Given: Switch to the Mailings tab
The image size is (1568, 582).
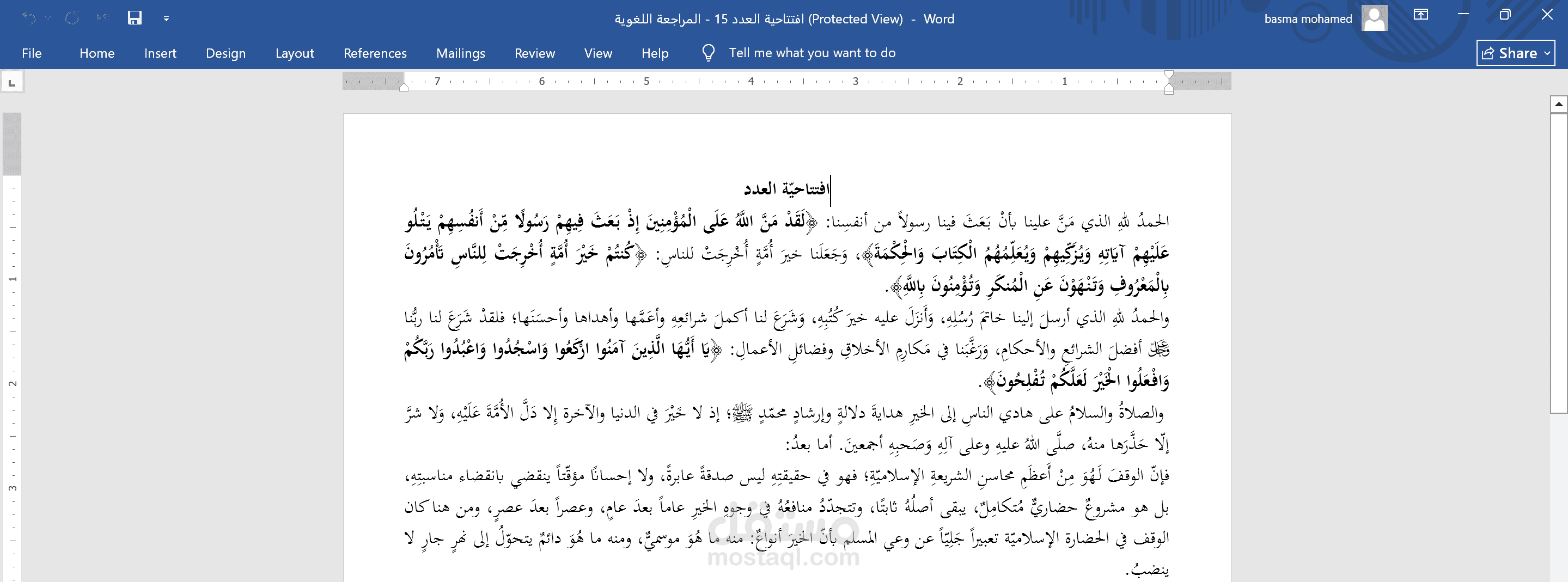Looking at the screenshot, I should click(x=461, y=53).
